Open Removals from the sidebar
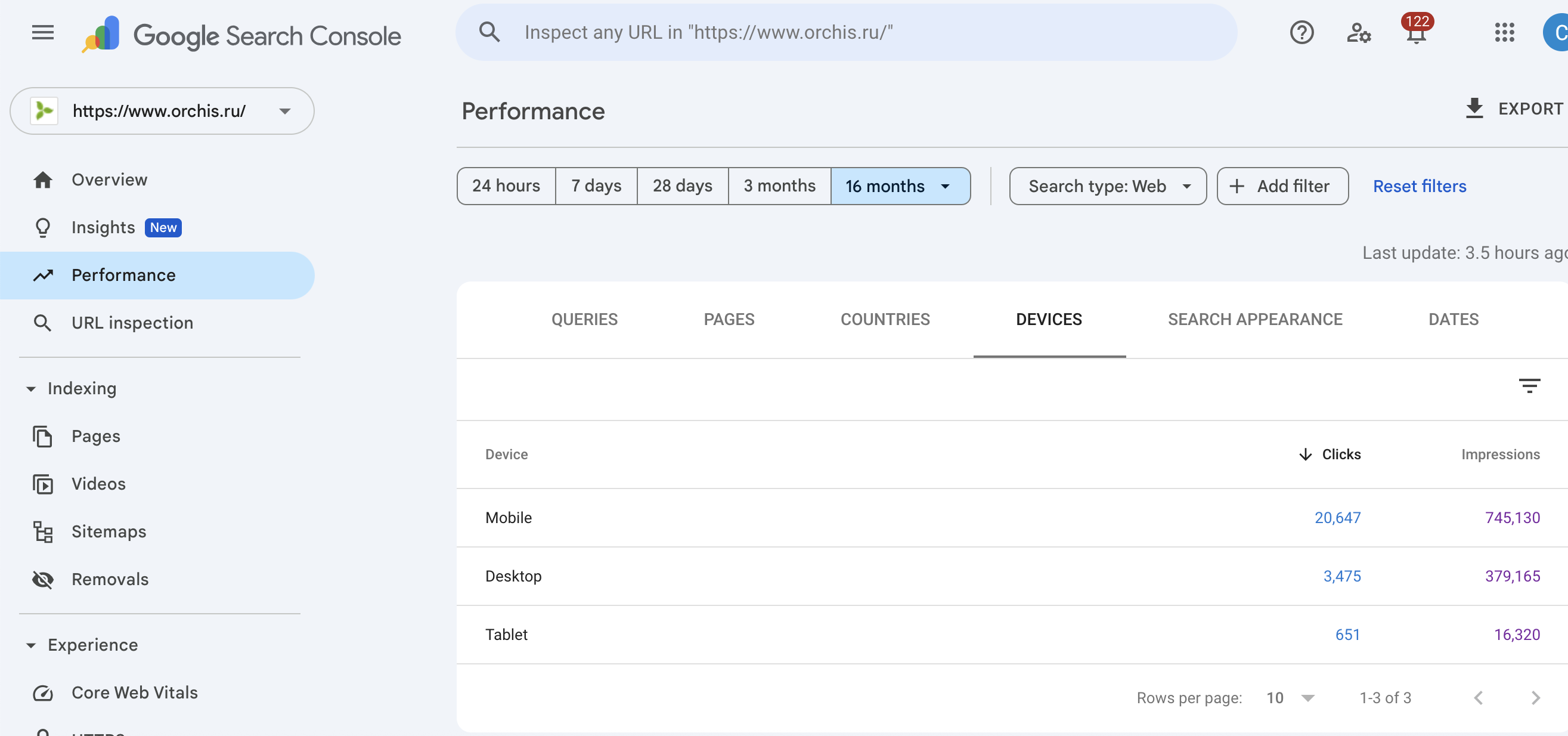This screenshot has height=736, width=1568. pos(110,579)
